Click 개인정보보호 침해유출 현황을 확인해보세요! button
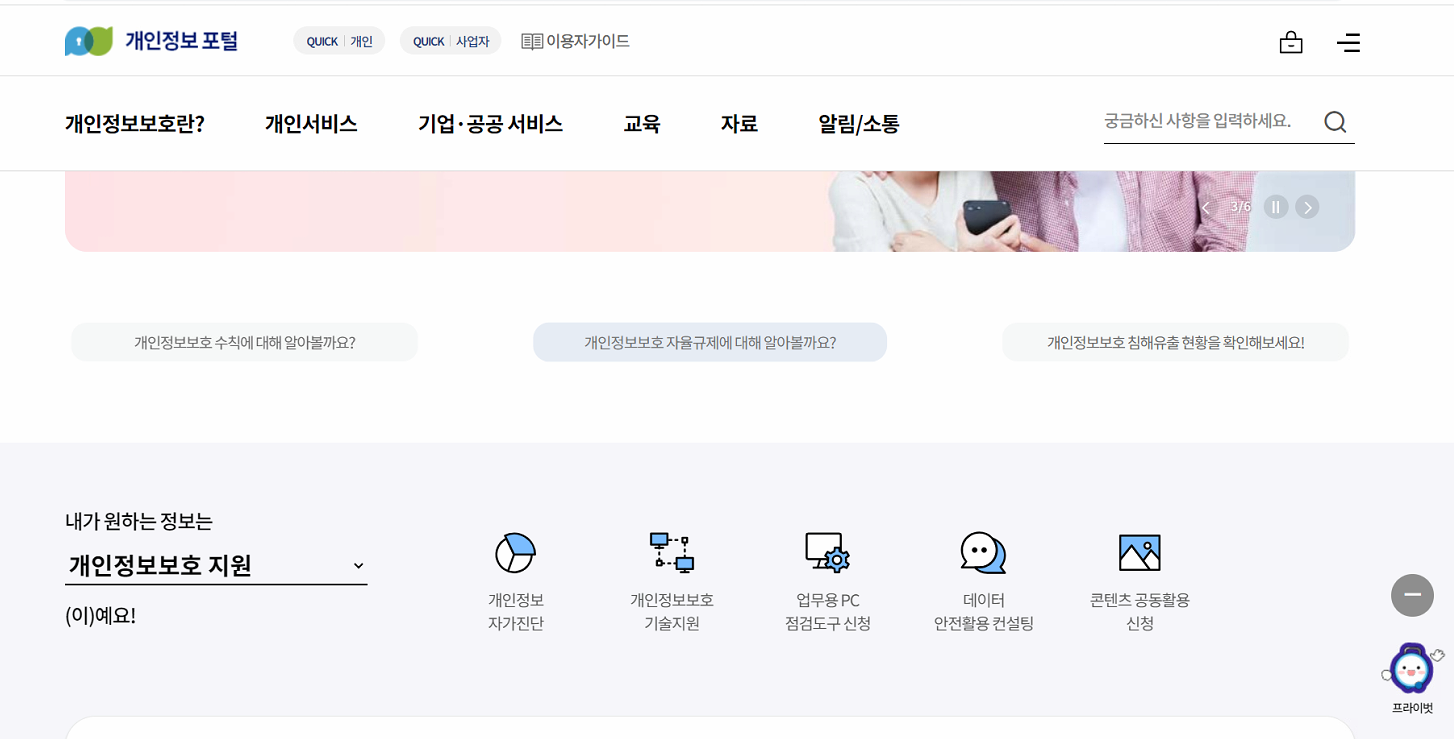1454x739 pixels. [x=1175, y=342]
